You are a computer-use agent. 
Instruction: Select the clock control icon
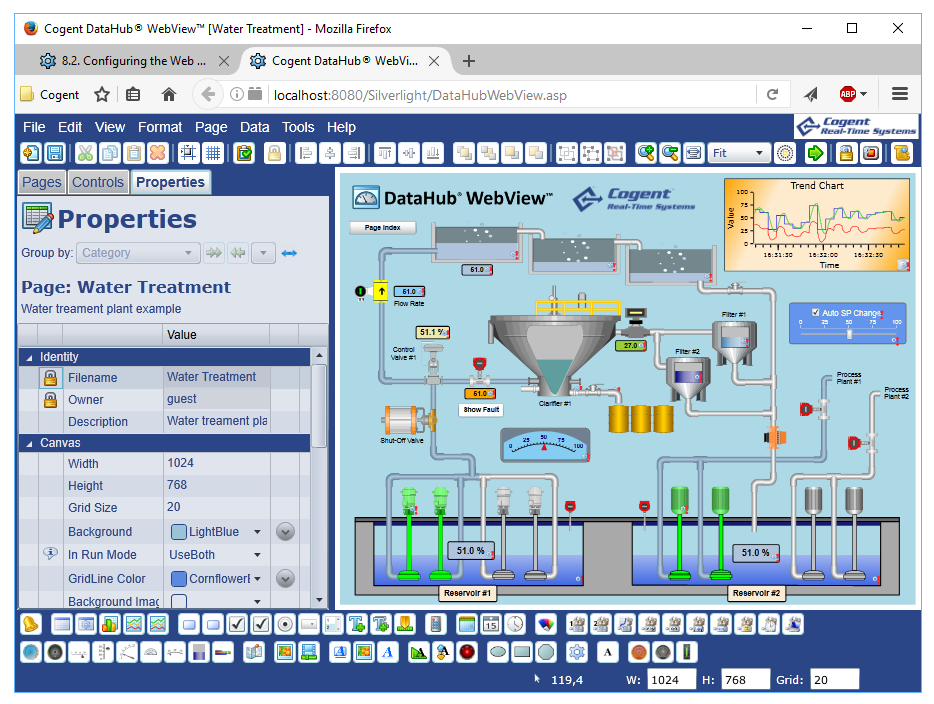[x=515, y=624]
